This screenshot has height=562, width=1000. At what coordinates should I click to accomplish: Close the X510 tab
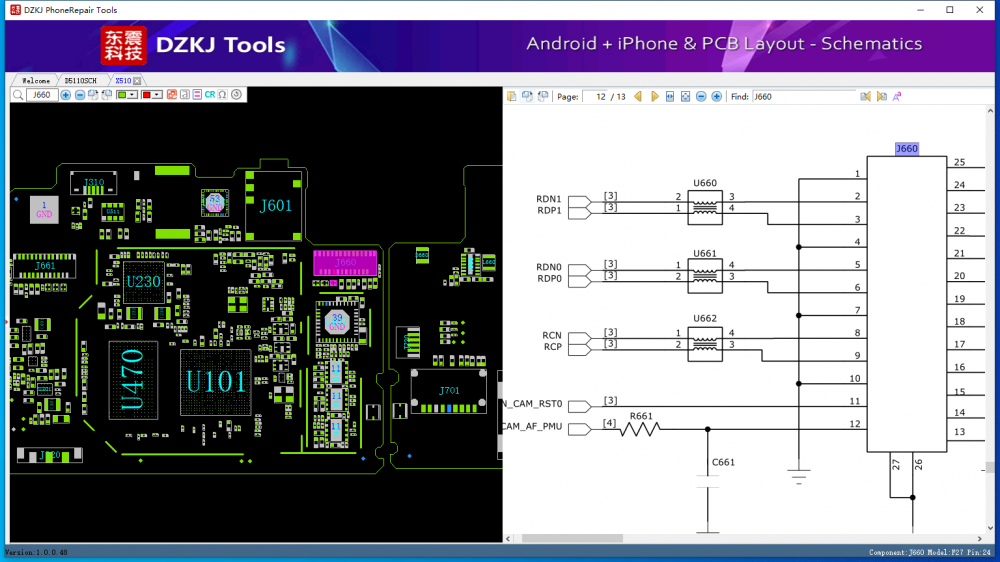[x=137, y=80]
